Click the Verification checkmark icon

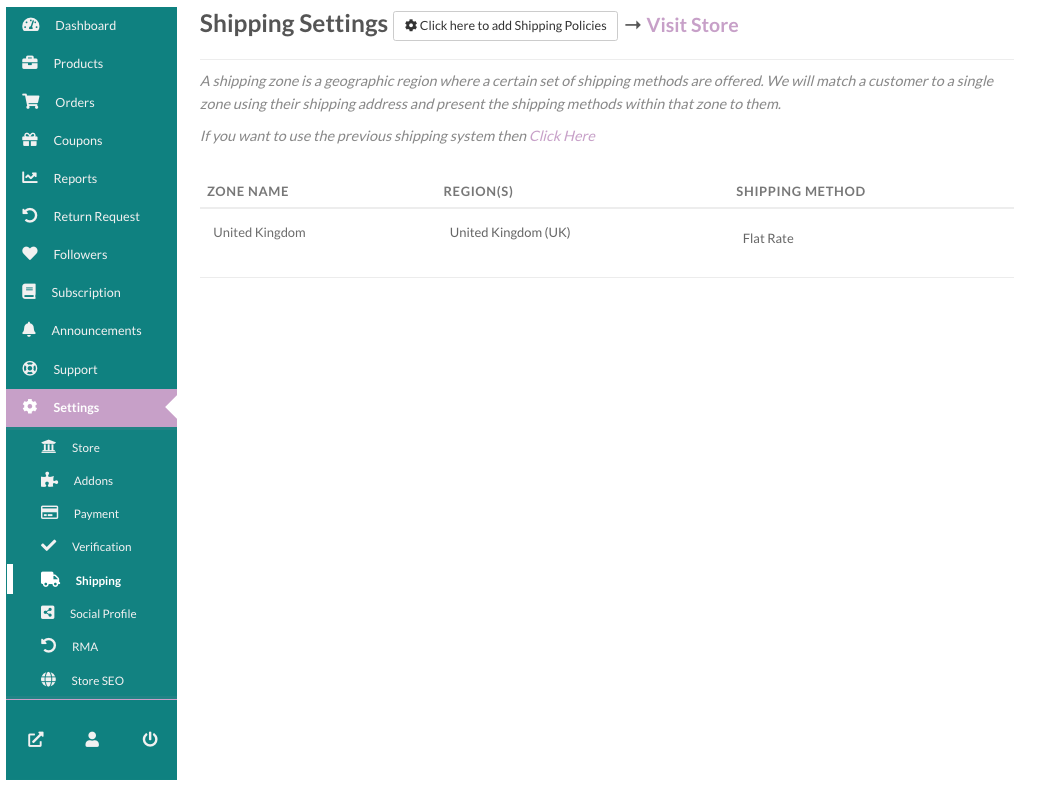coord(48,546)
